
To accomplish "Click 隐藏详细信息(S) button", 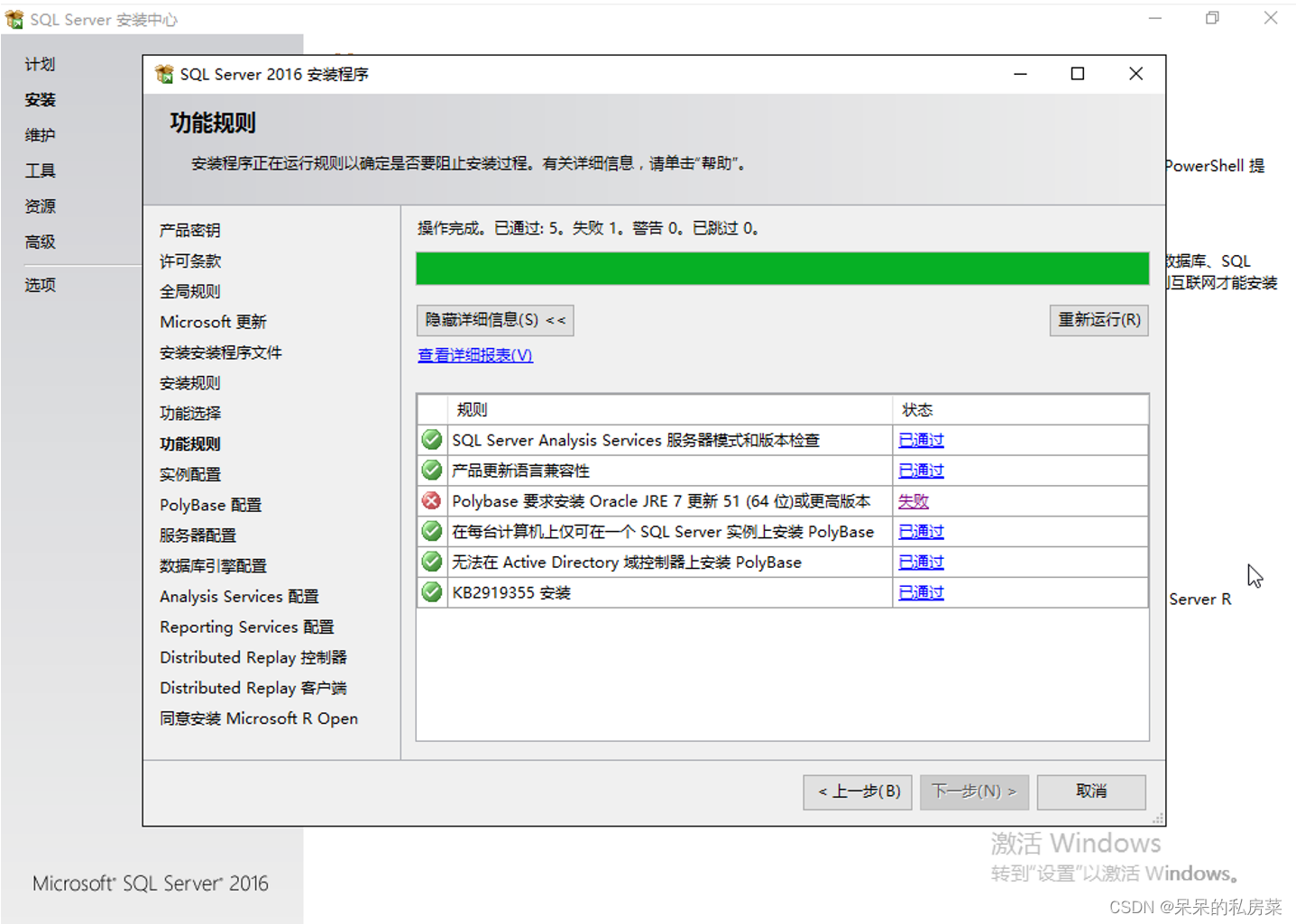I will click(495, 320).
